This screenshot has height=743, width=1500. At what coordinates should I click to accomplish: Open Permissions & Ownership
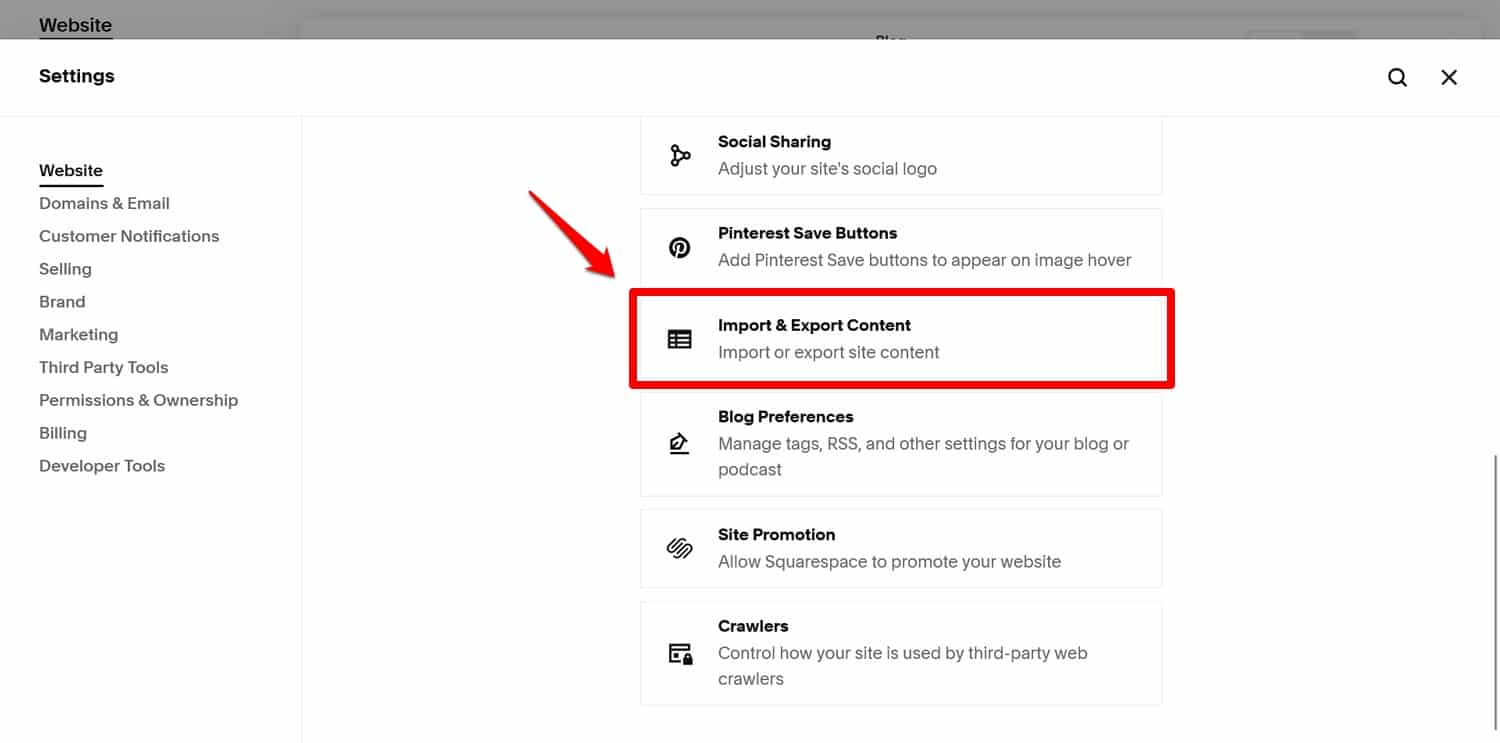138,400
